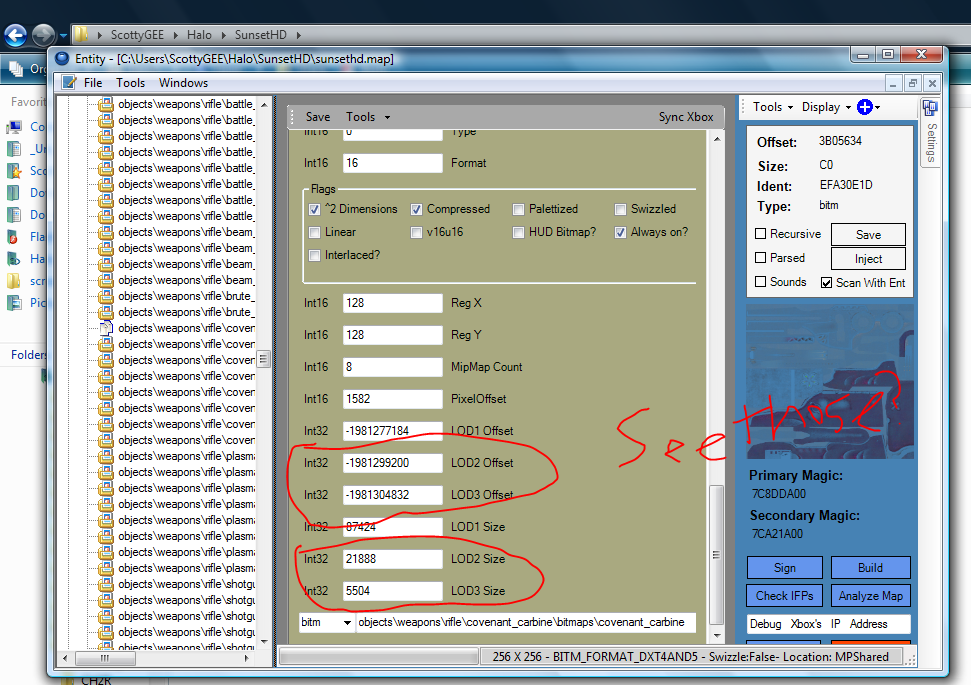This screenshot has height=685, width=971.
Task: Click the document icon in the covenant tag row
Action: 106,328
